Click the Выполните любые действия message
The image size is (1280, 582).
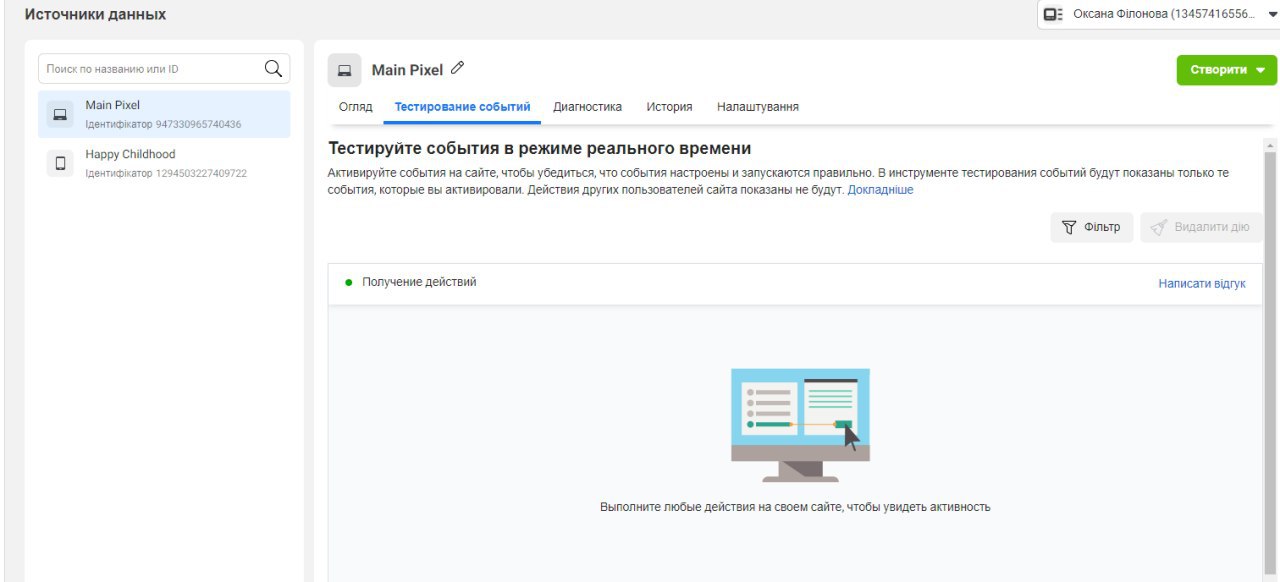point(795,507)
